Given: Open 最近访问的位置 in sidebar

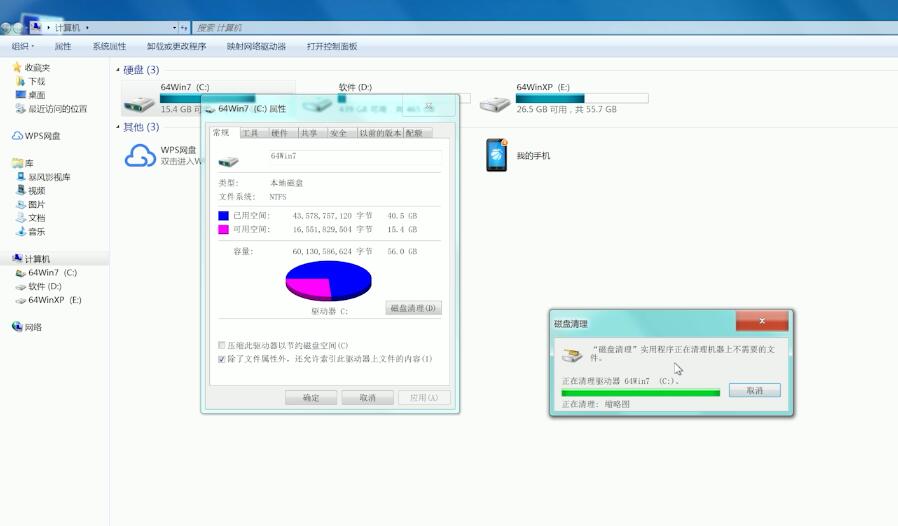Looking at the screenshot, I should tap(52, 109).
